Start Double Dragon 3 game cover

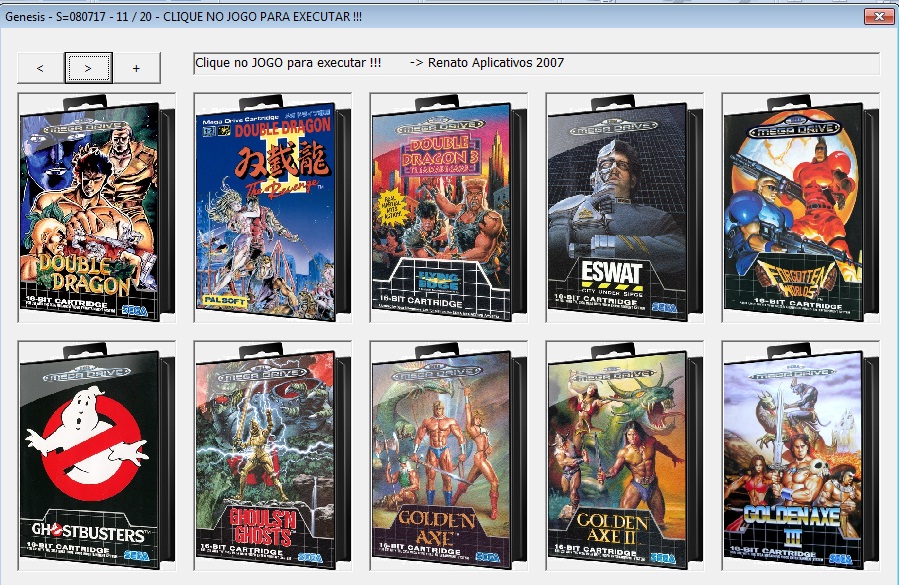pyautogui.click(x=449, y=208)
